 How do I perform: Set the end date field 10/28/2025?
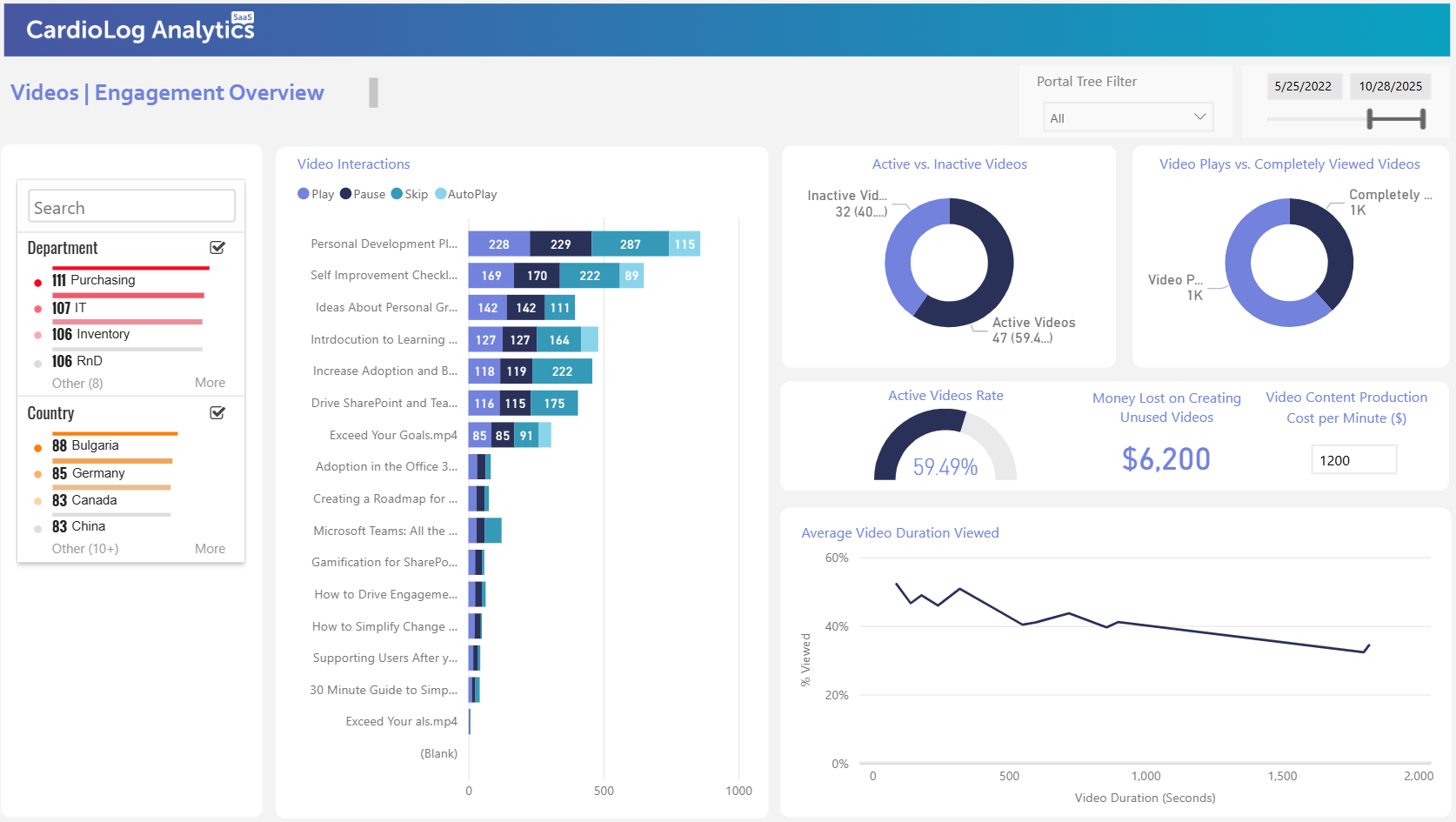tap(1390, 86)
